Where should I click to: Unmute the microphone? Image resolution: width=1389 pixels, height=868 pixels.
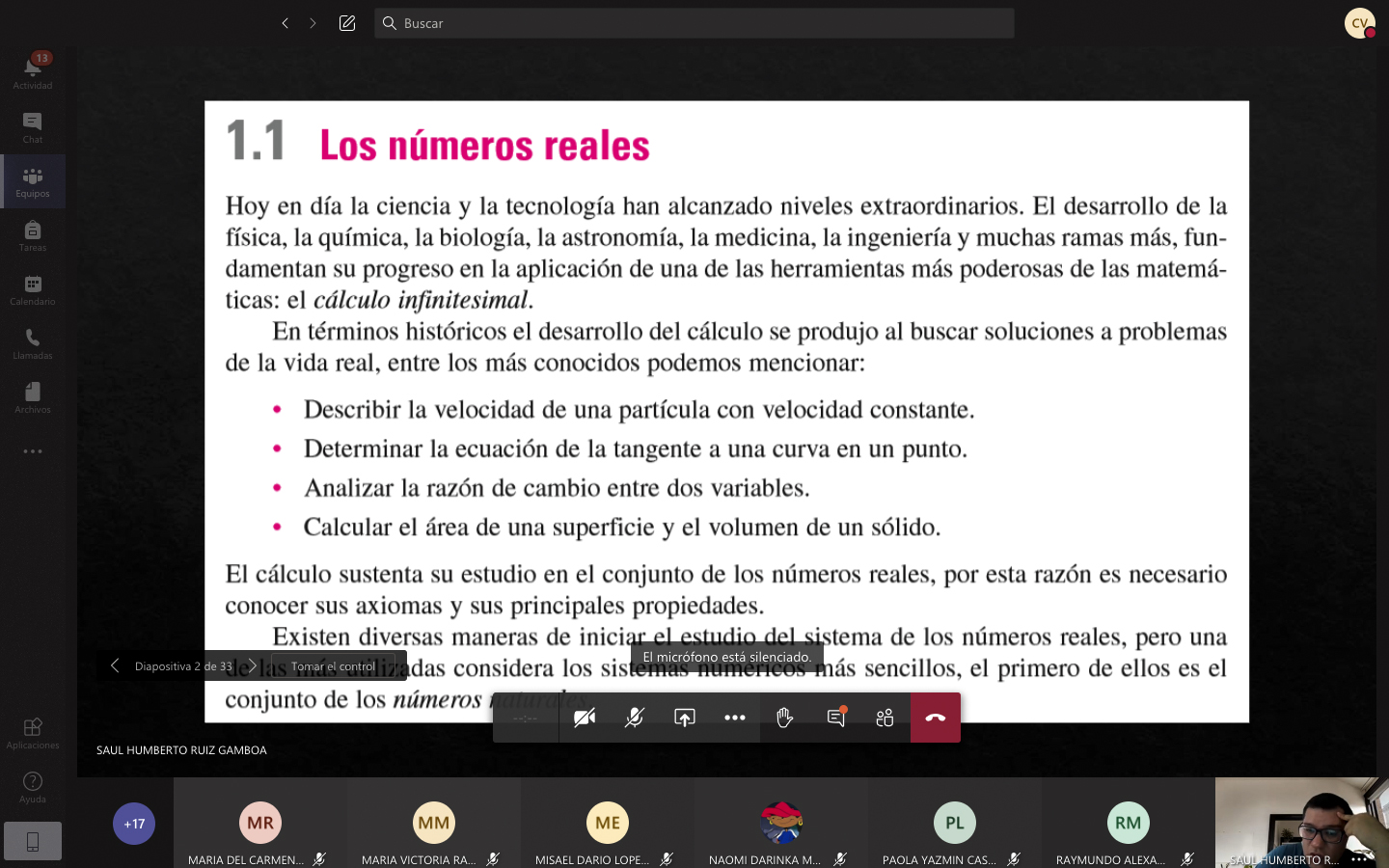pos(635,718)
